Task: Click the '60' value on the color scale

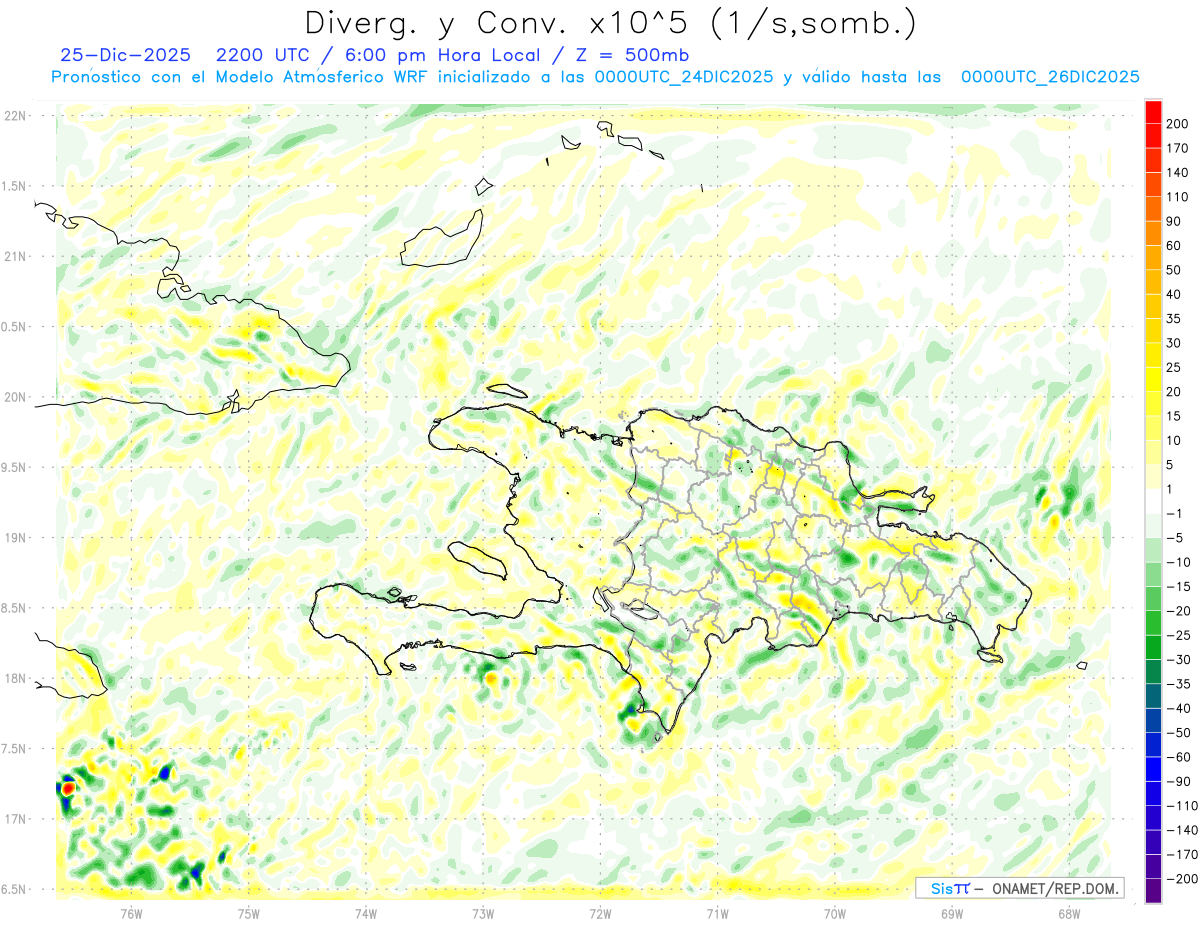Action: [1175, 246]
